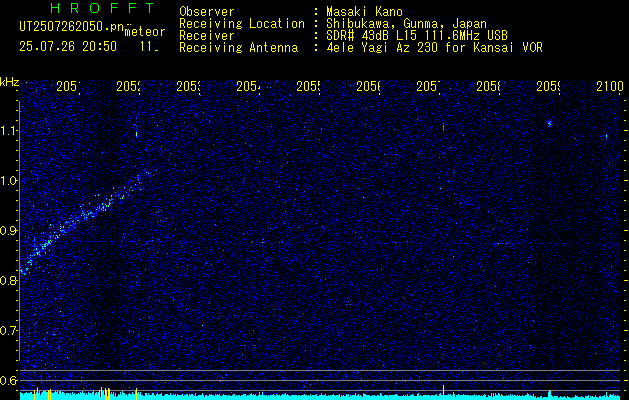
Task: Click the Receiver label
Action: tap(207, 36)
